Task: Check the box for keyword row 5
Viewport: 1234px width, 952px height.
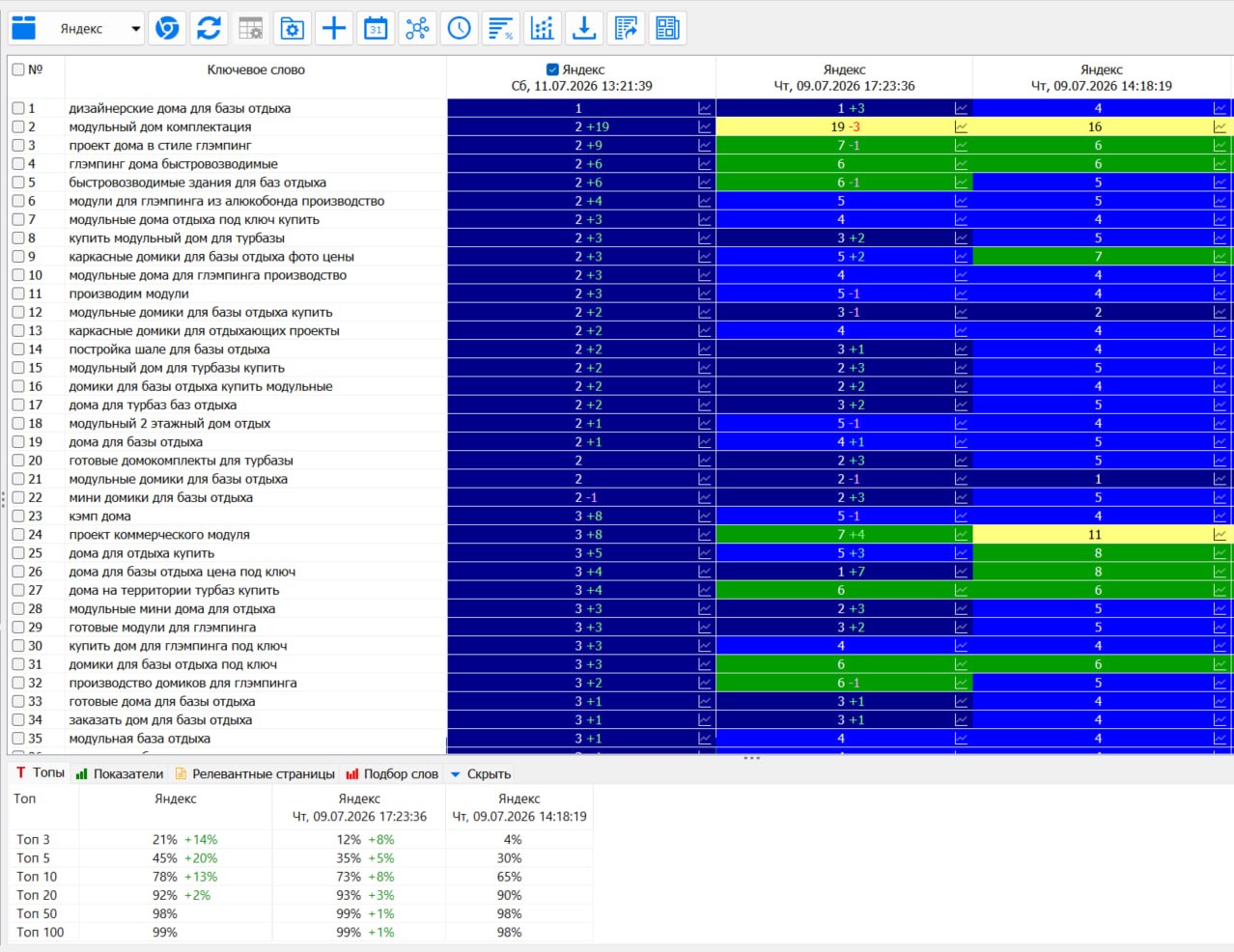Action: (x=18, y=182)
